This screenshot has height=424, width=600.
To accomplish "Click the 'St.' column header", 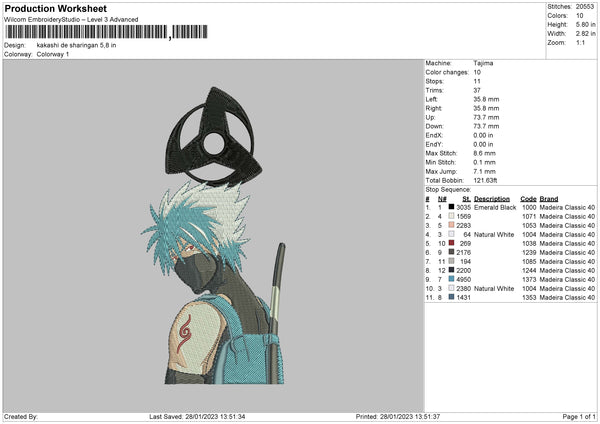I will click(466, 199).
